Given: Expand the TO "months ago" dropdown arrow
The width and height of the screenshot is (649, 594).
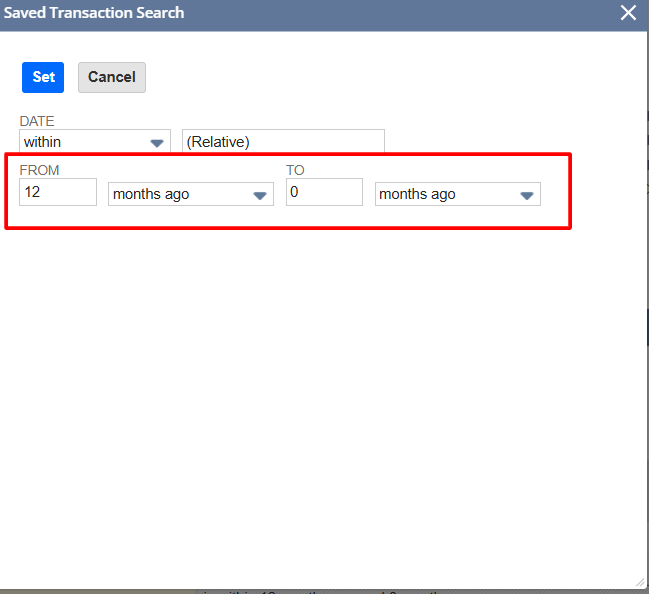Looking at the screenshot, I should (527, 195).
